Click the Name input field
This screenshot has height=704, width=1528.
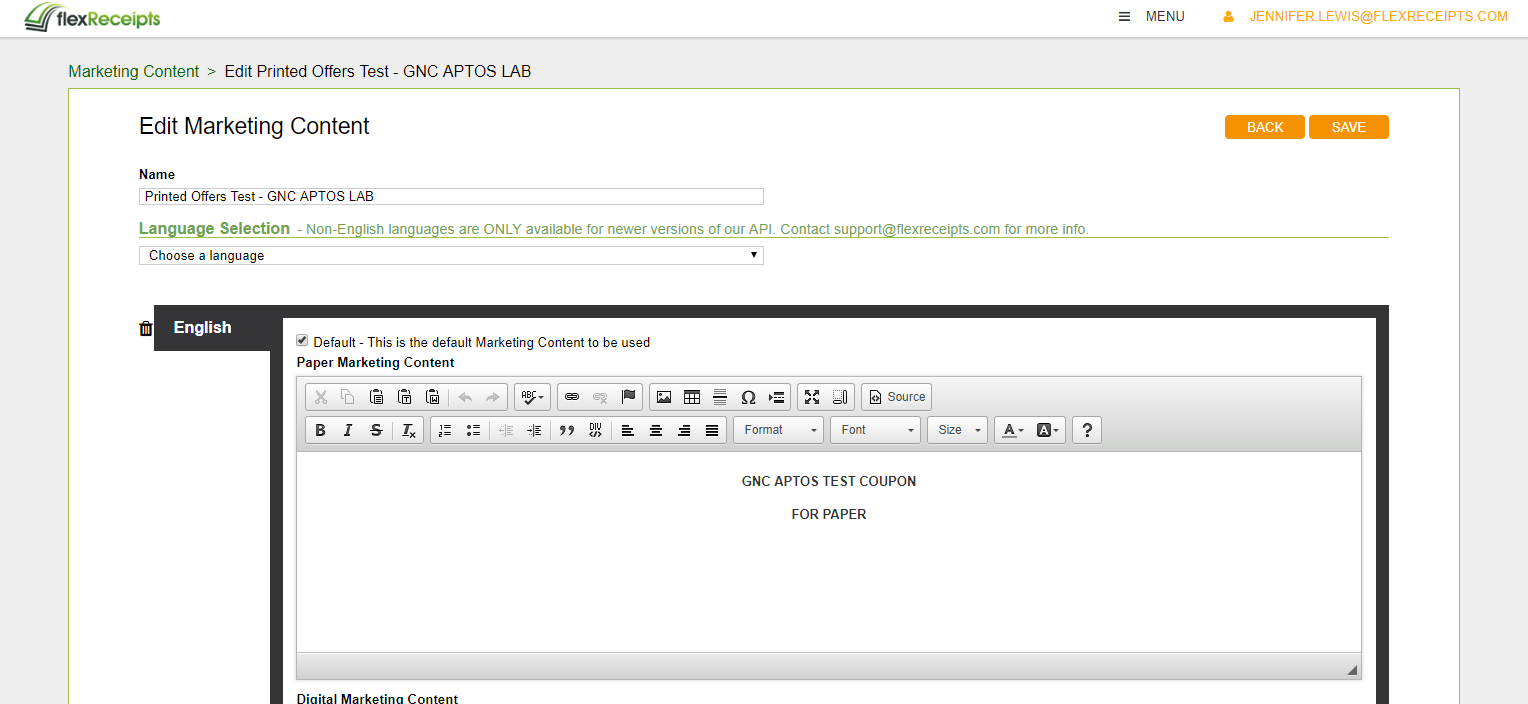pos(451,197)
